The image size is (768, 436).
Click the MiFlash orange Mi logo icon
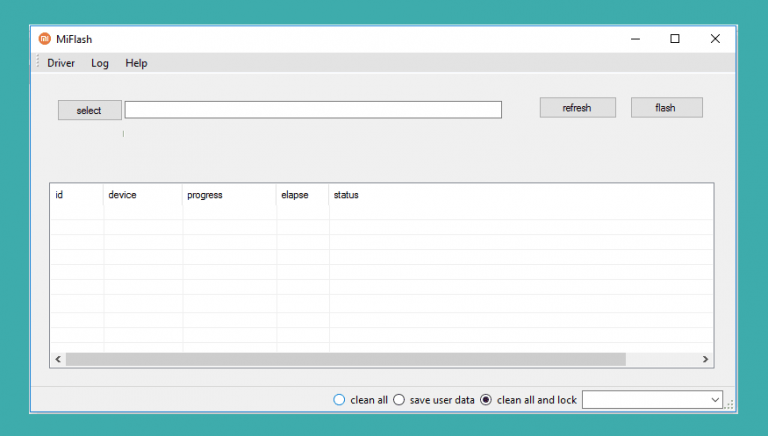45,39
